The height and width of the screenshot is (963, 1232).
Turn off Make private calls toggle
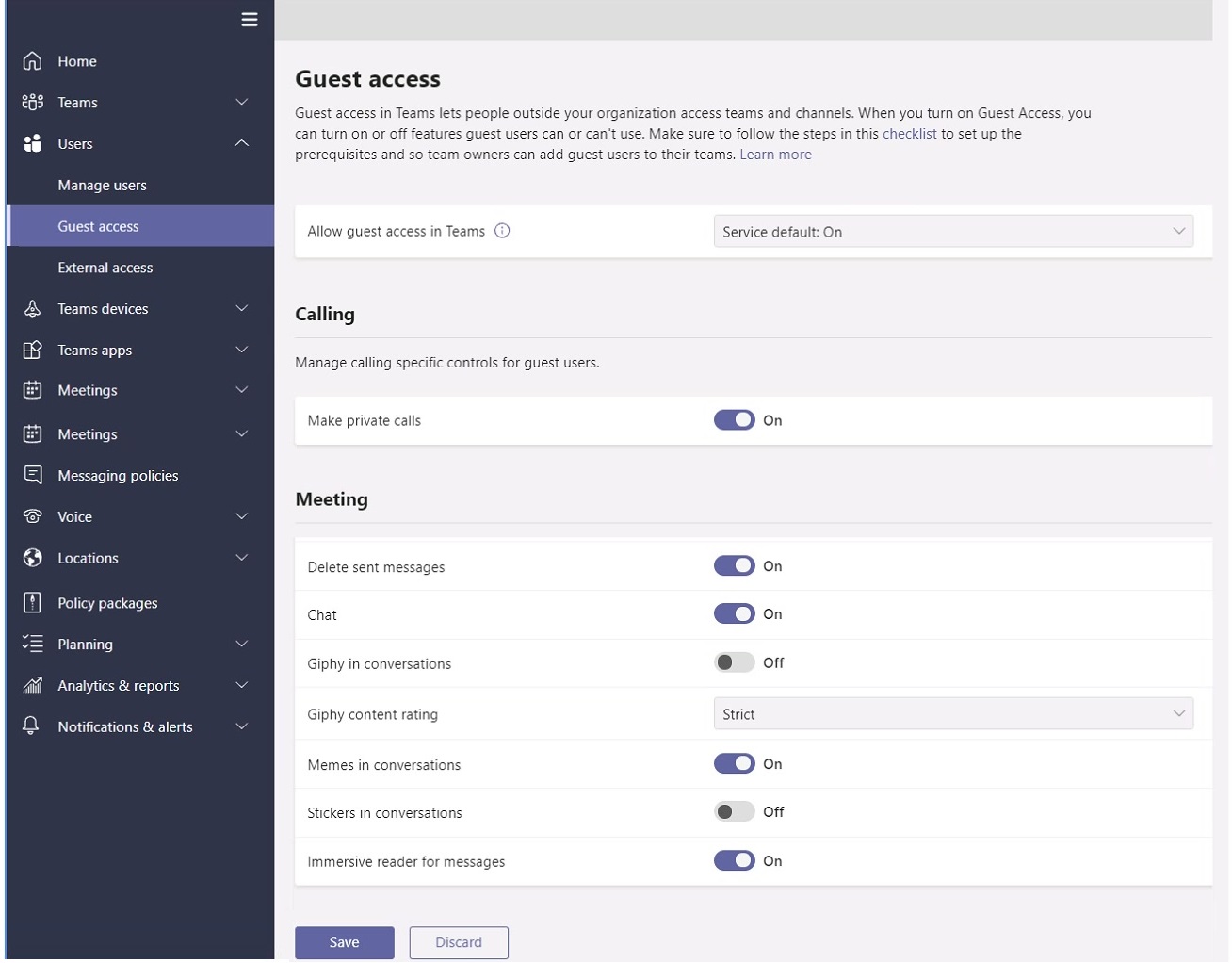click(x=735, y=420)
